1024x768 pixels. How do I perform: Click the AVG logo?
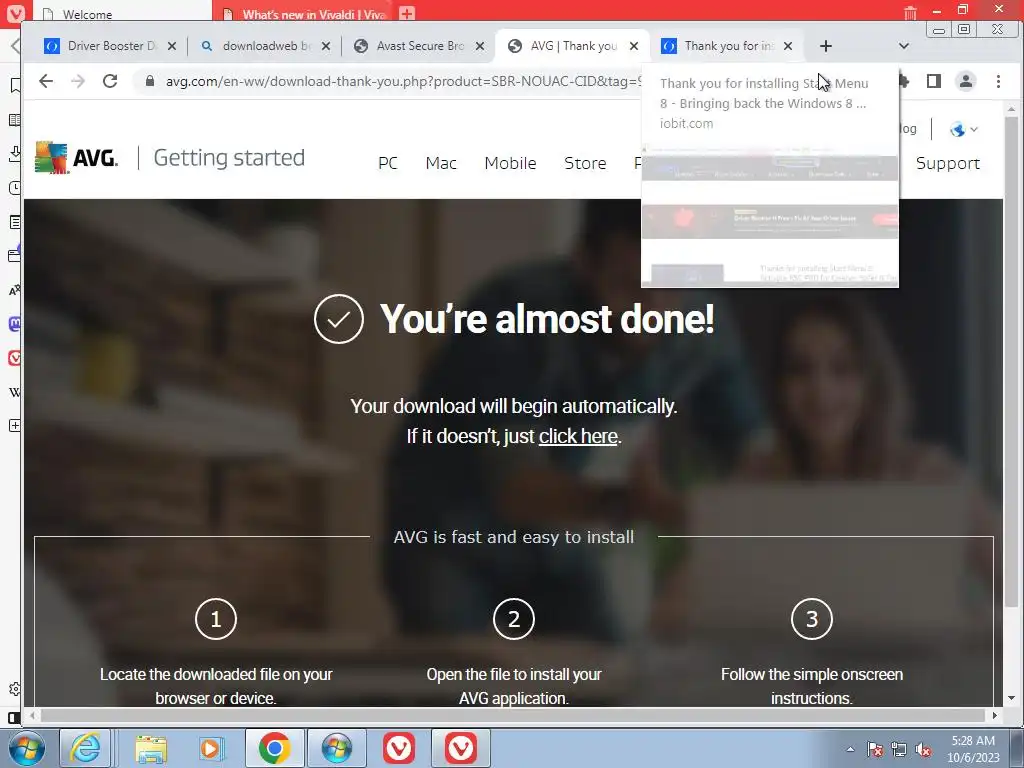click(76, 157)
